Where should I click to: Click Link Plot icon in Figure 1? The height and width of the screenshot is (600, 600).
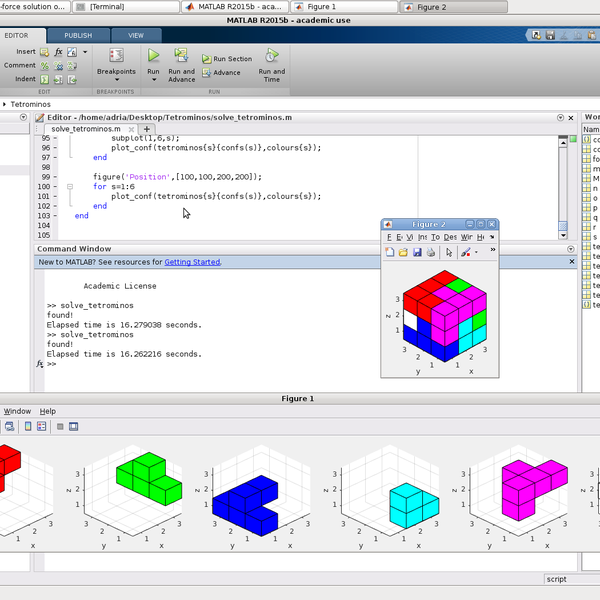pyautogui.click(x=9, y=426)
